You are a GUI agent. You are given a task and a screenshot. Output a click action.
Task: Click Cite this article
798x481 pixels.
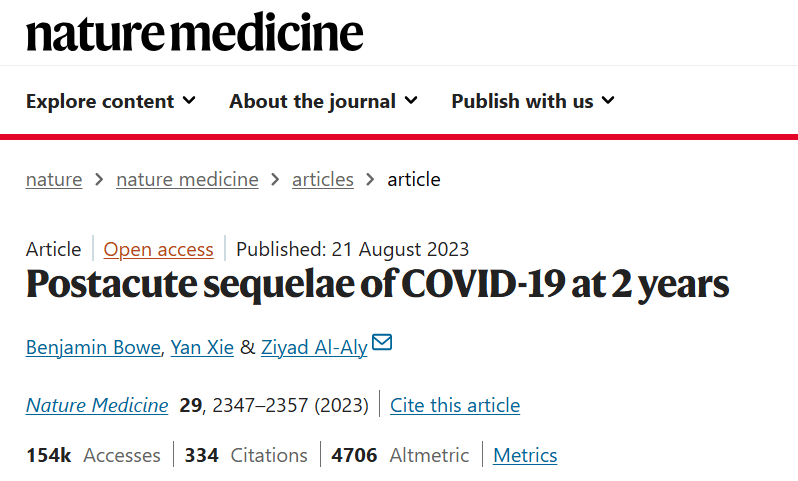(x=455, y=405)
